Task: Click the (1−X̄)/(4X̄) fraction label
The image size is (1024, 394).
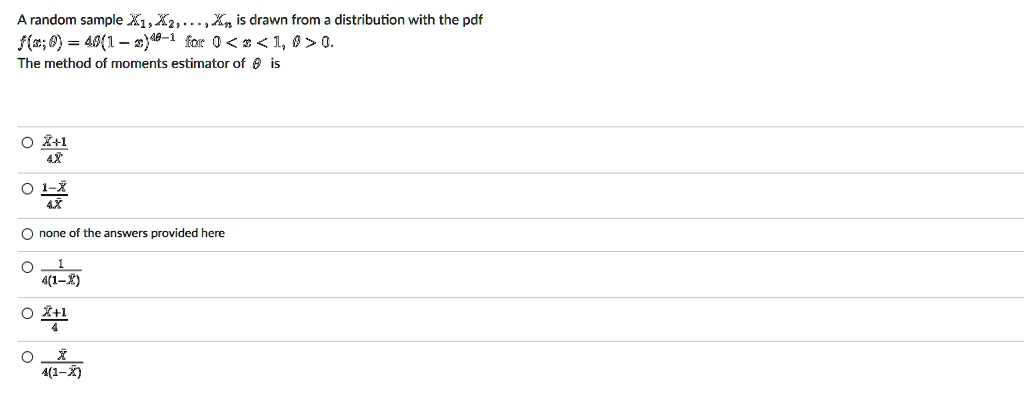Action: pos(55,196)
